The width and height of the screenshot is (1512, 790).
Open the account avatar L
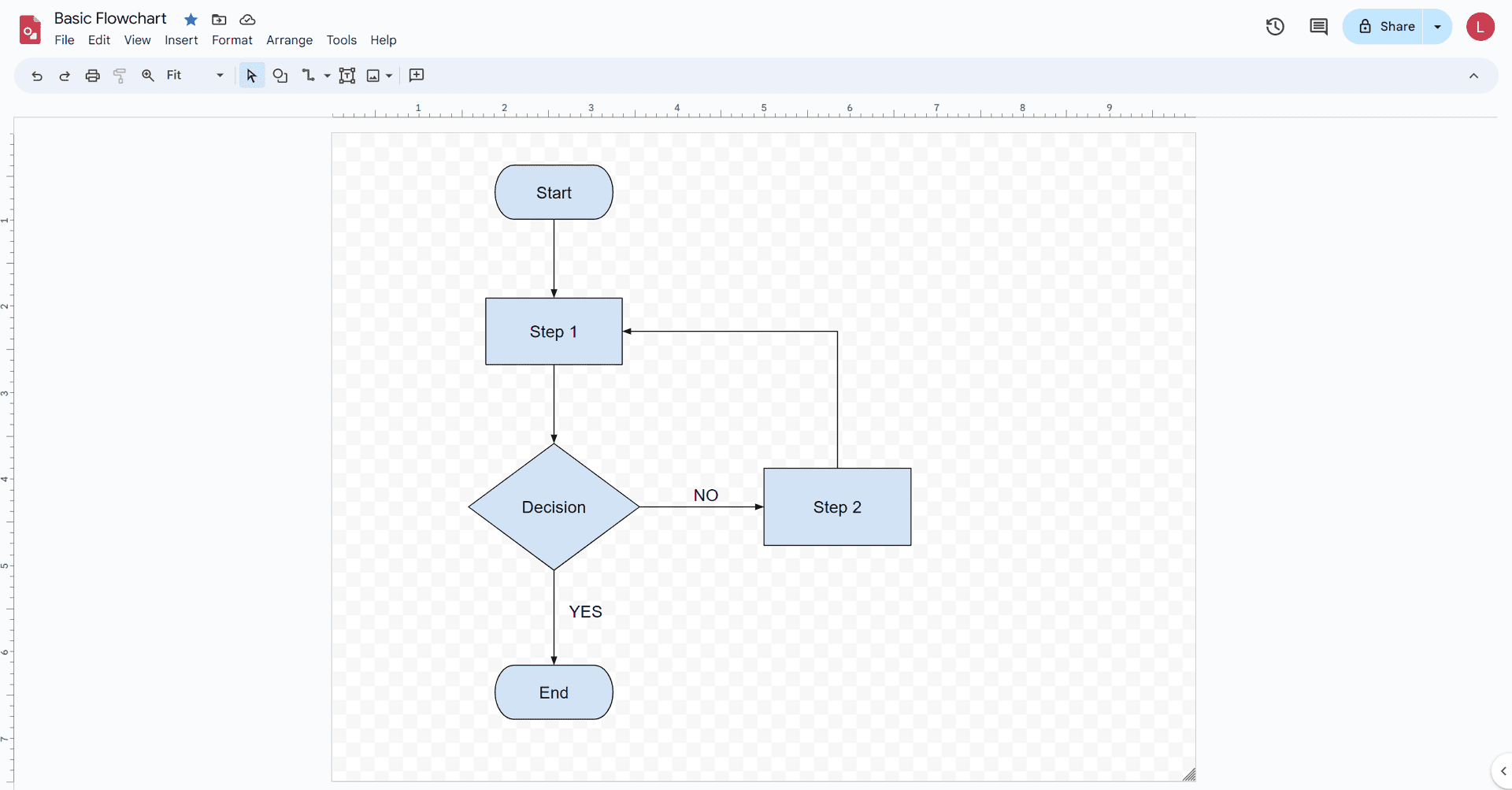(1480, 27)
